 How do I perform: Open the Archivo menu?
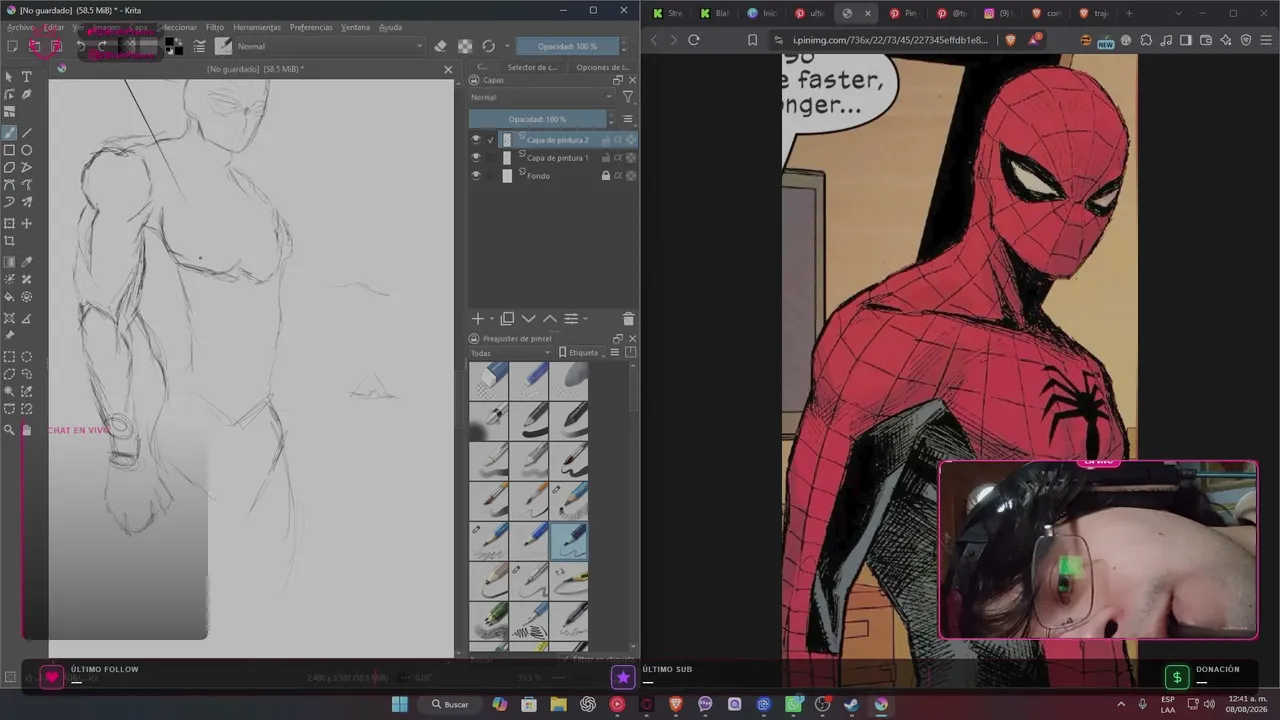[20, 27]
